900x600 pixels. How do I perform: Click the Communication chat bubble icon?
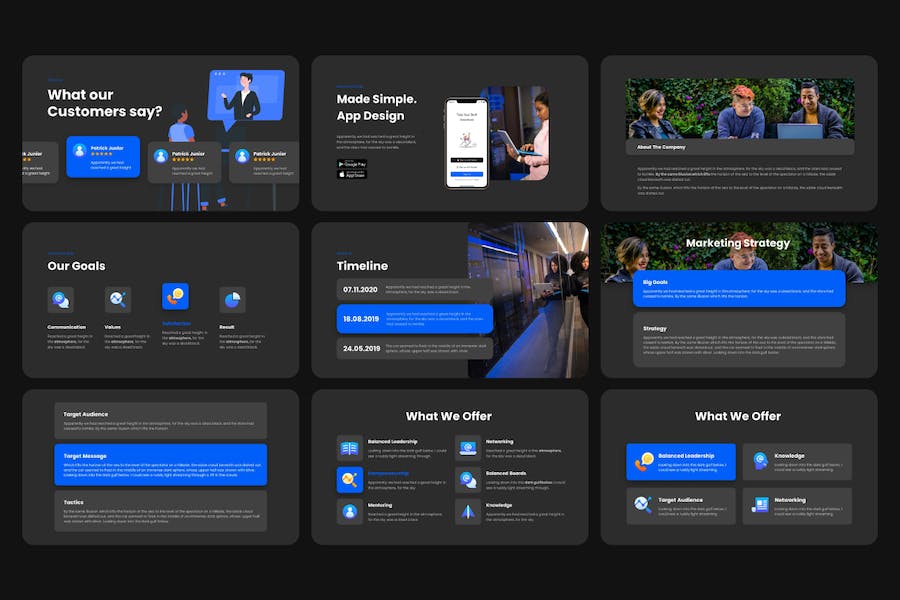click(x=60, y=299)
